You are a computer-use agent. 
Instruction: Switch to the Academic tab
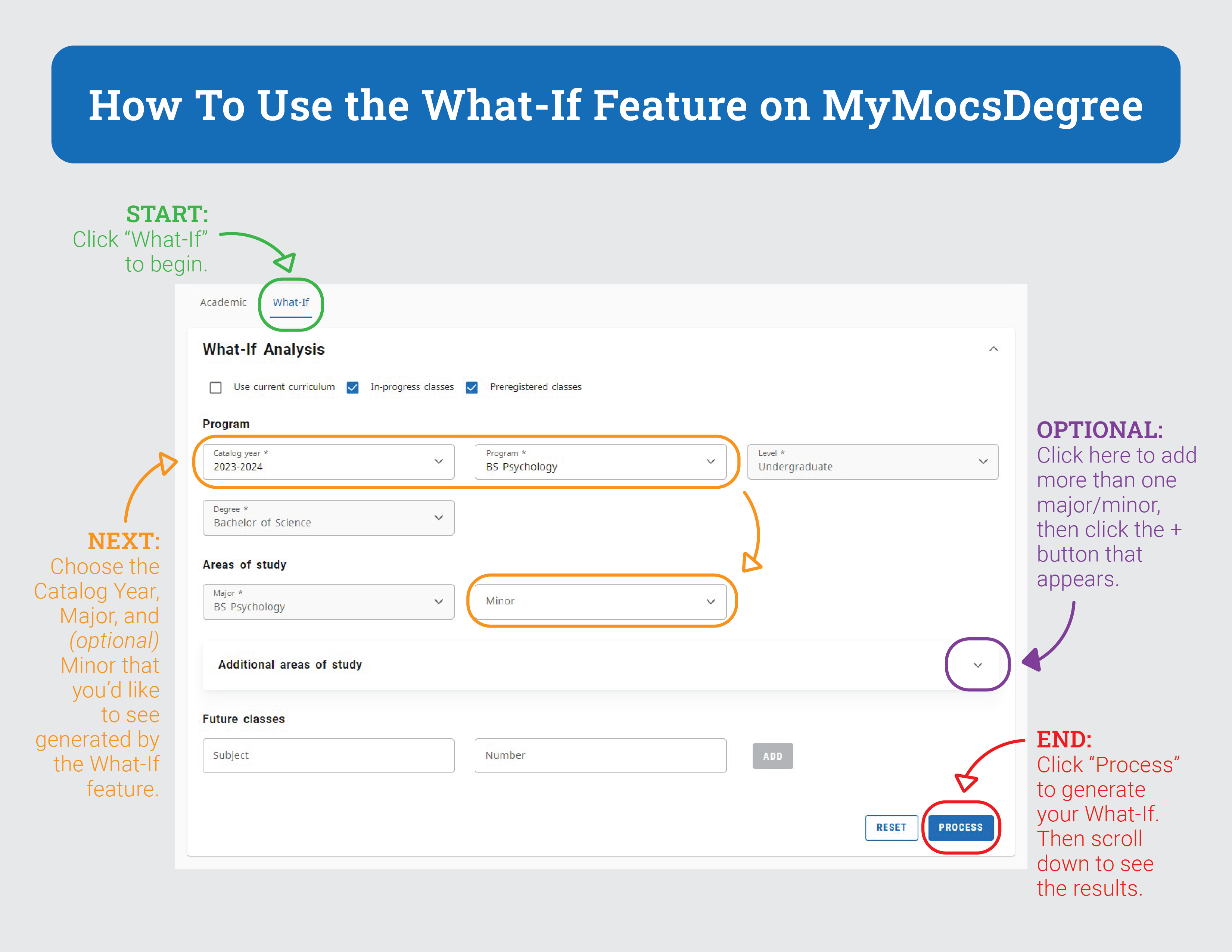[223, 302]
